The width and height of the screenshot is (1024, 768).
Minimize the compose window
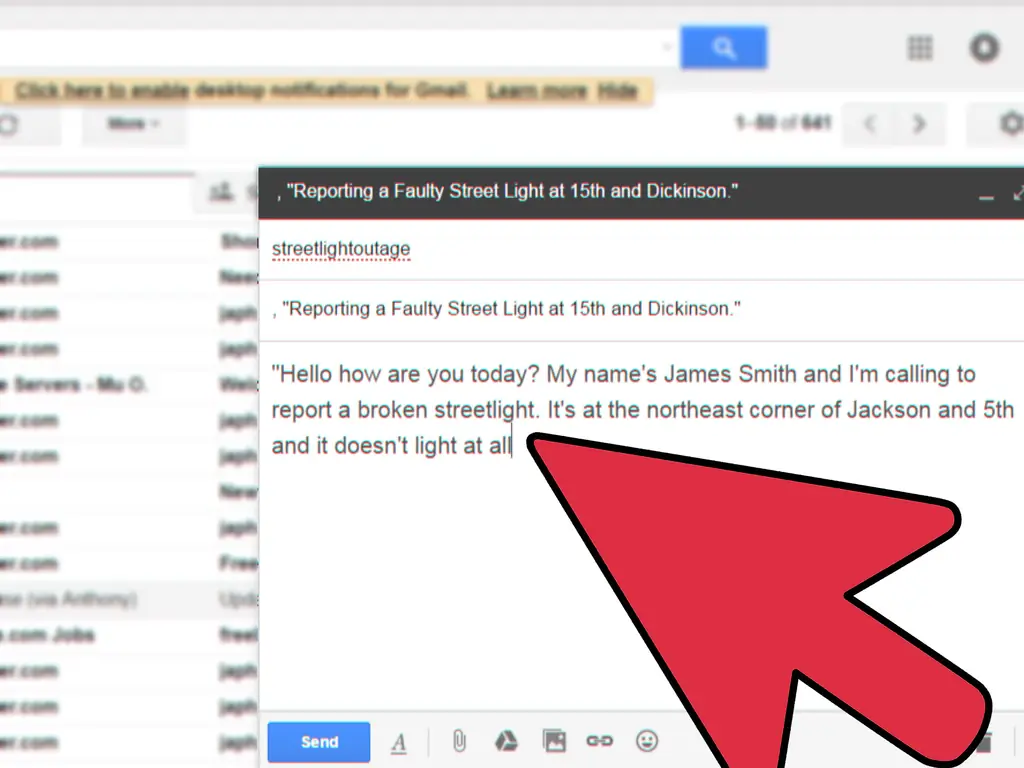[x=986, y=196]
